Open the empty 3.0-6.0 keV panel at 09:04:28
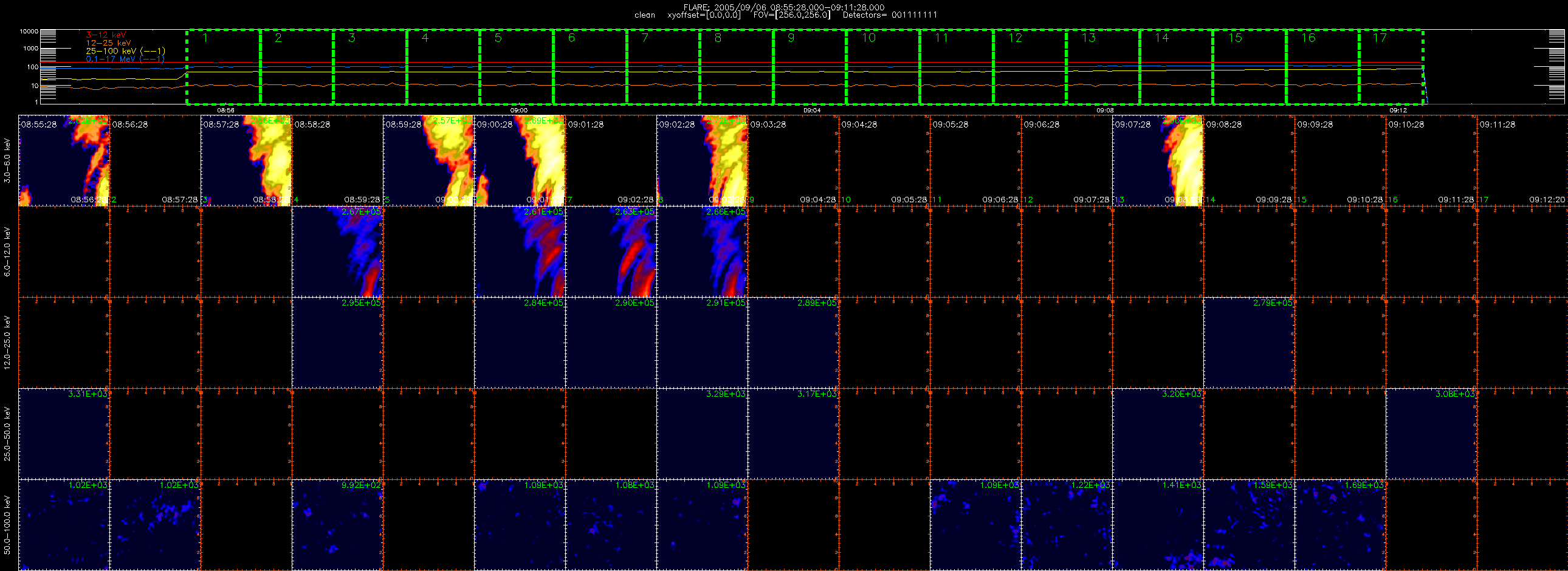 click(x=884, y=160)
